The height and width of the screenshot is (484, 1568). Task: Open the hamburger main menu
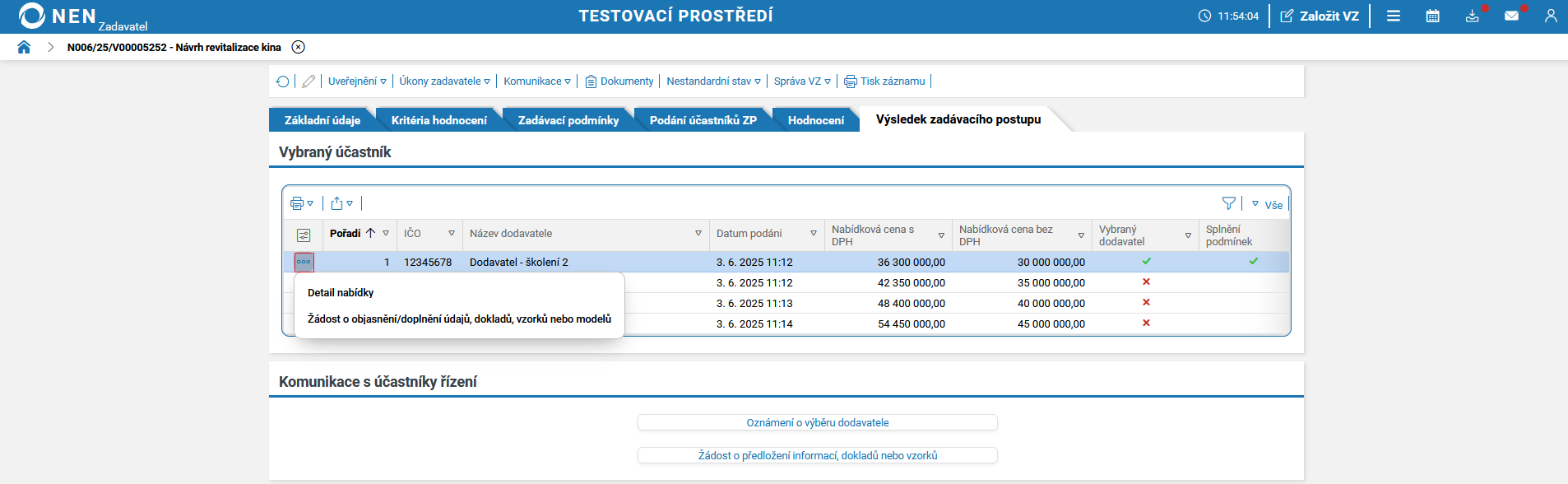1394,16
